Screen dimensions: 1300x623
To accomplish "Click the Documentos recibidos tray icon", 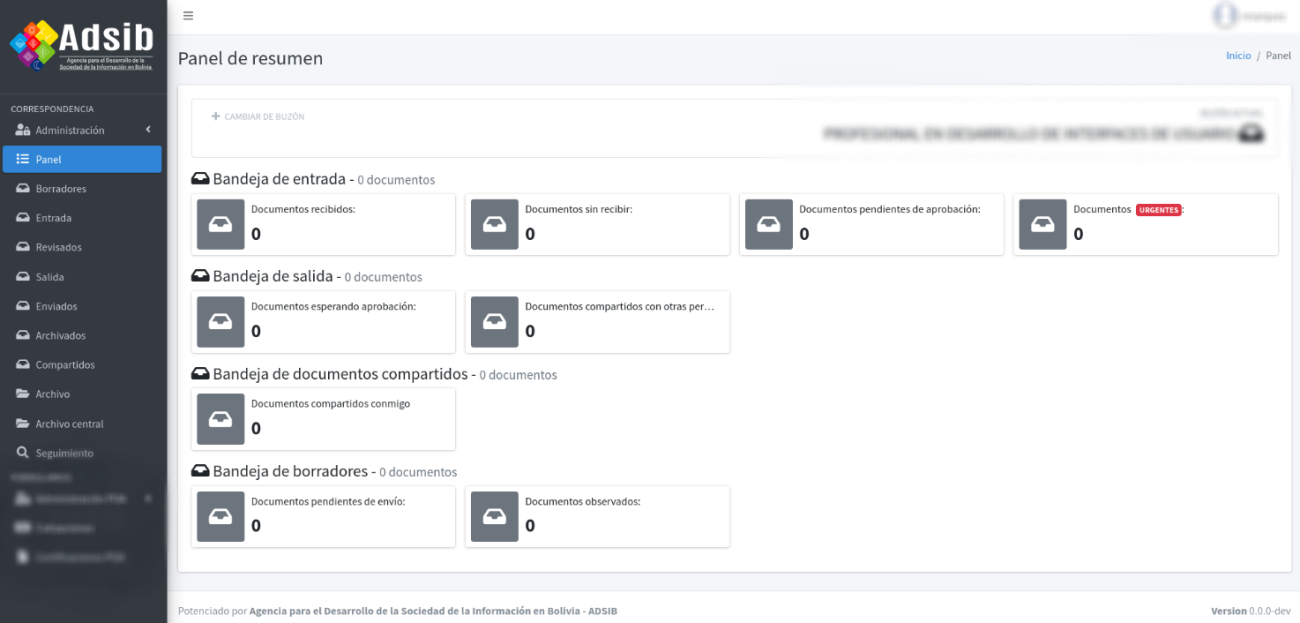I will point(220,224).
